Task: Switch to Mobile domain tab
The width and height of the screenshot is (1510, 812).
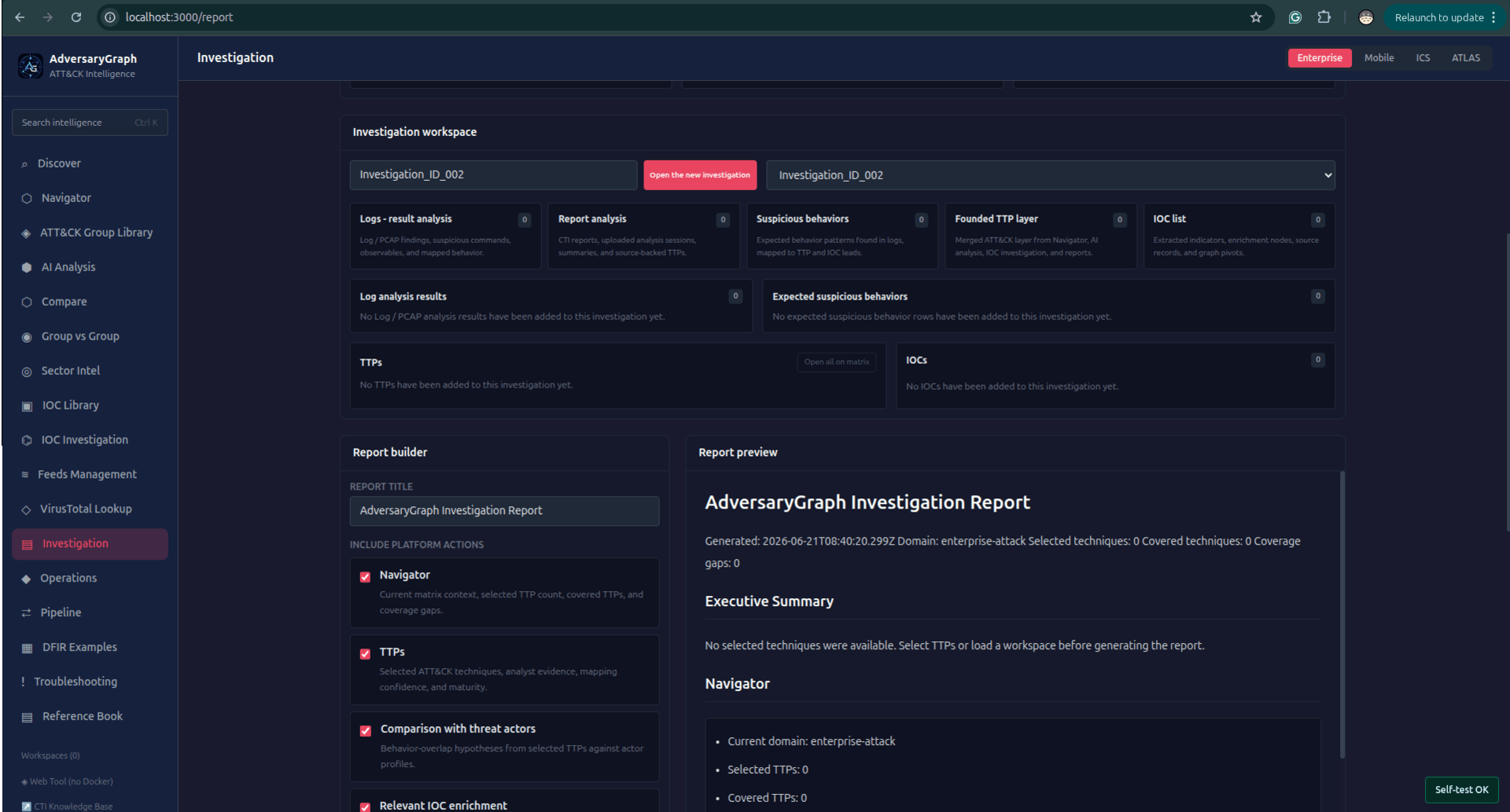Action: pos(1379,58)
